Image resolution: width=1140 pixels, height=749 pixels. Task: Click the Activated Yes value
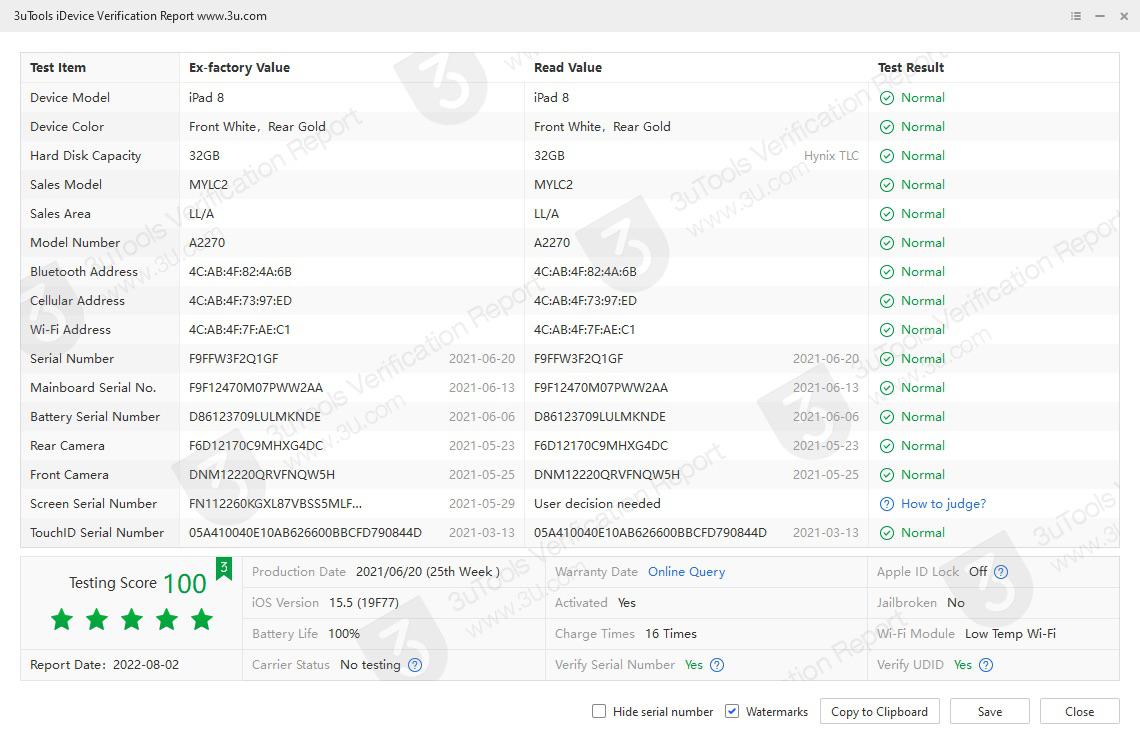626,603
